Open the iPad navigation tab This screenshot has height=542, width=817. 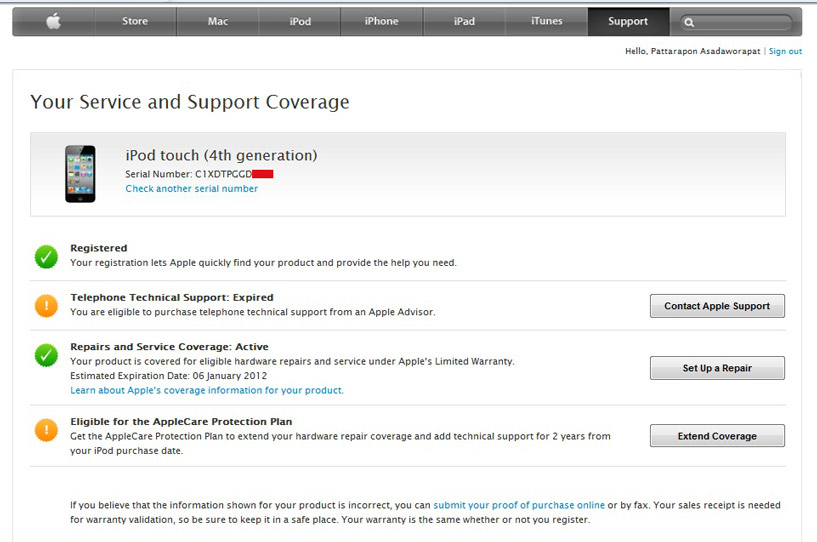tap(464, 22)
